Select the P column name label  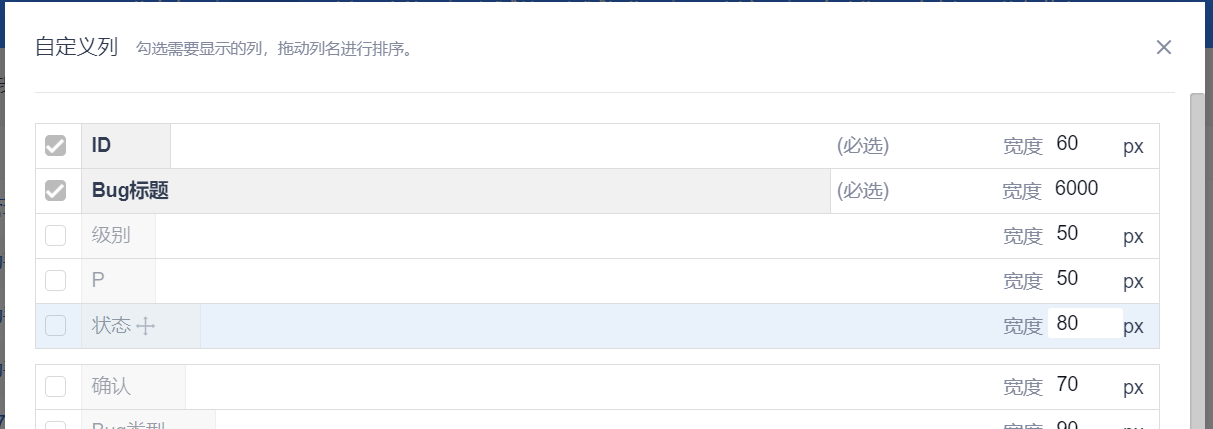point(118,281)
